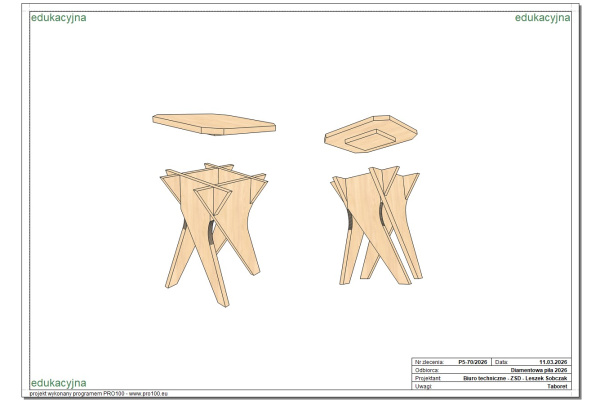This screenshot has height=400, width=600.
Task: Click the dark curved connector on left stool
Action: (x=210, y=237)
